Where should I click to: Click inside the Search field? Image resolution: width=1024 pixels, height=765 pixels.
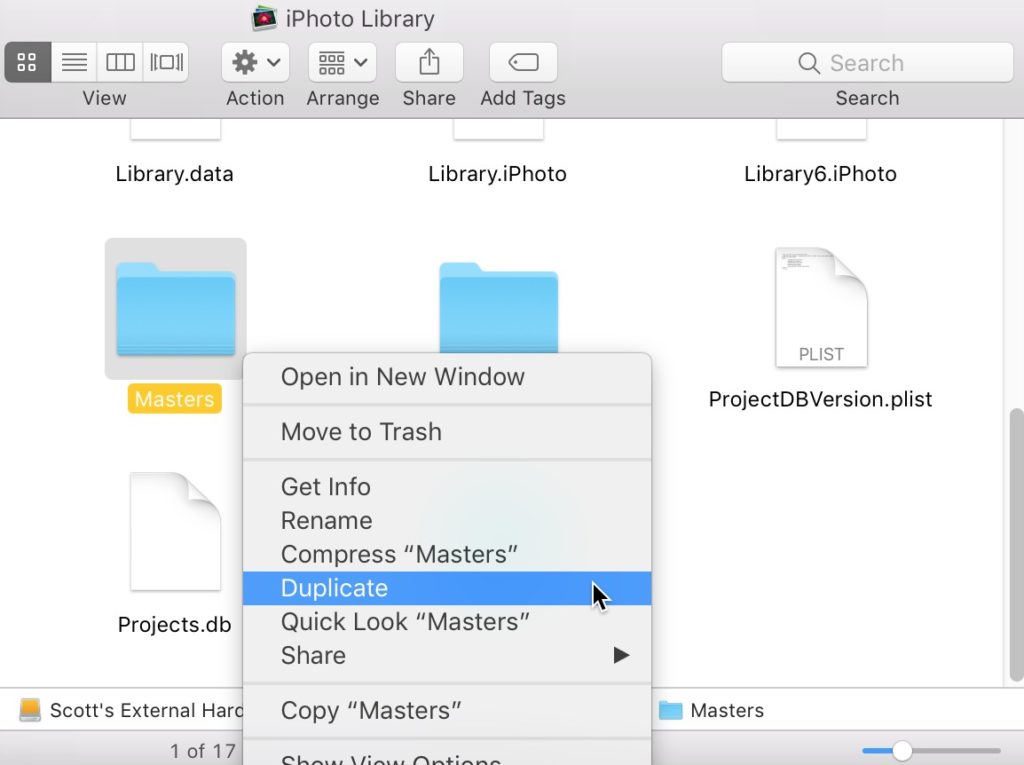pyautogui.click(x=868, y=62)
